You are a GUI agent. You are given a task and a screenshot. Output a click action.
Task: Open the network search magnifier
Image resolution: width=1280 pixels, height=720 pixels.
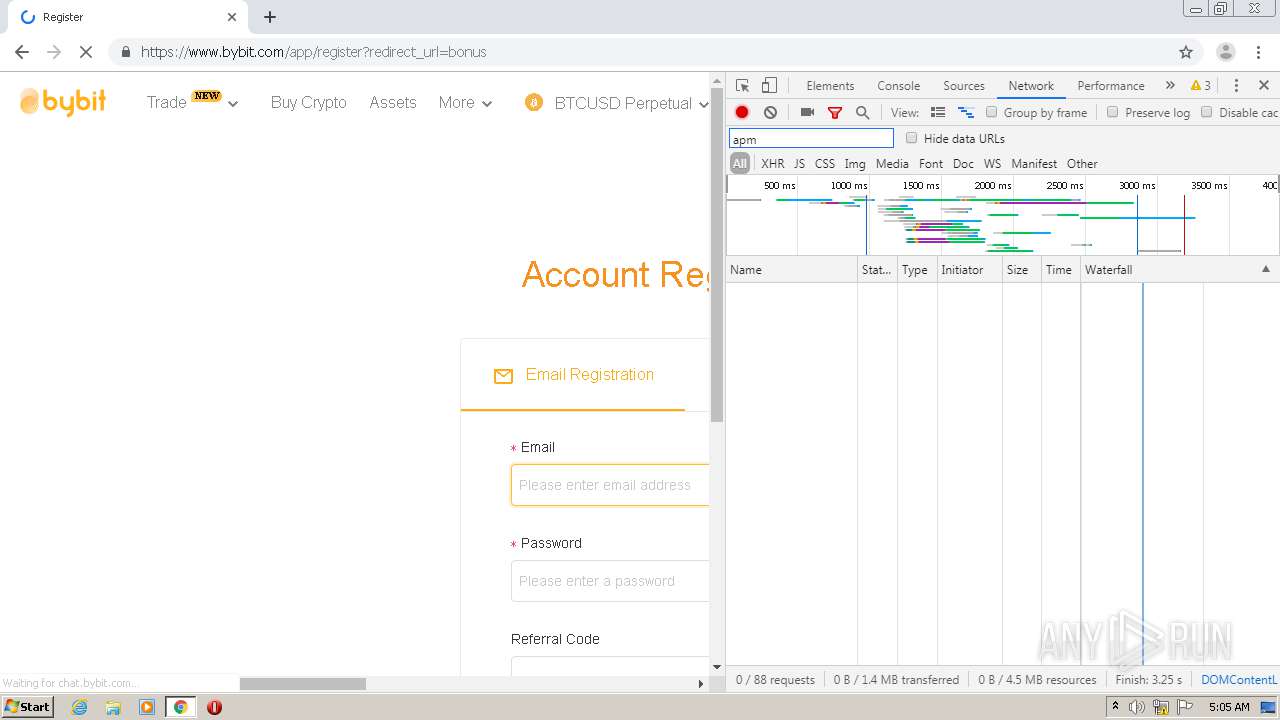coord(862,113)
